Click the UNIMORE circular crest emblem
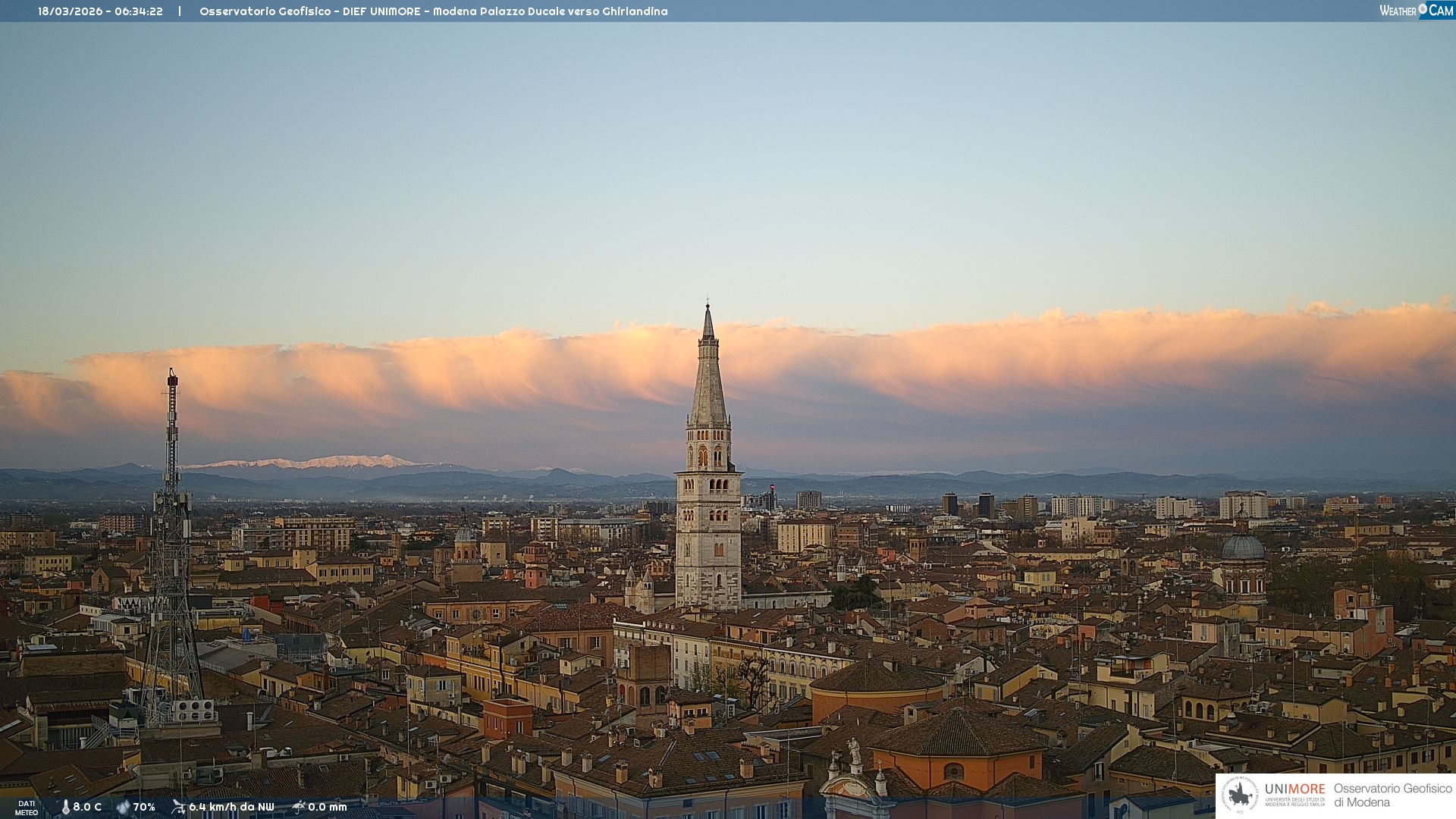 tap(1240, 795)
